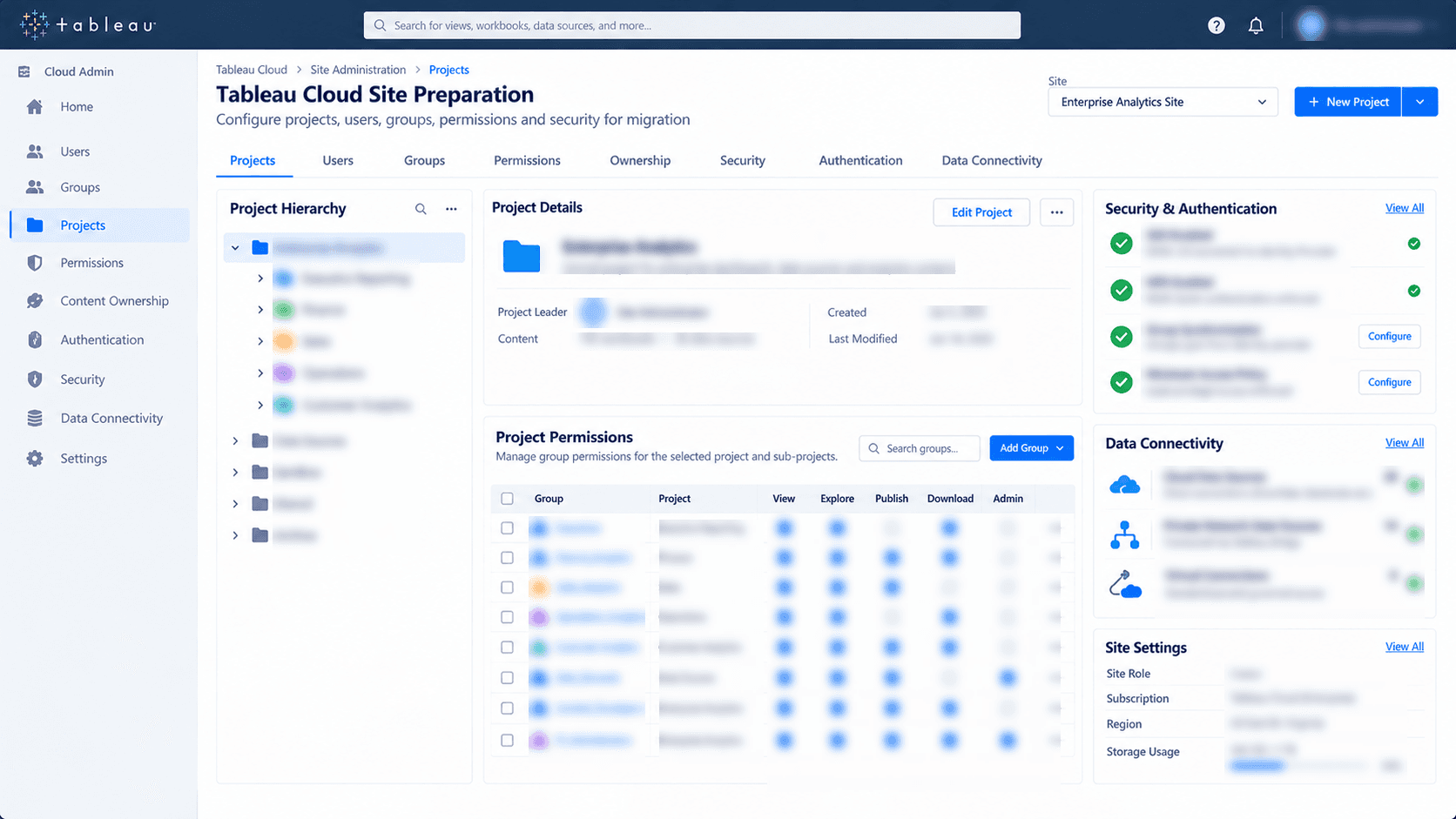Open View All for Site Settings
1456x819 pixels.
1405,647
